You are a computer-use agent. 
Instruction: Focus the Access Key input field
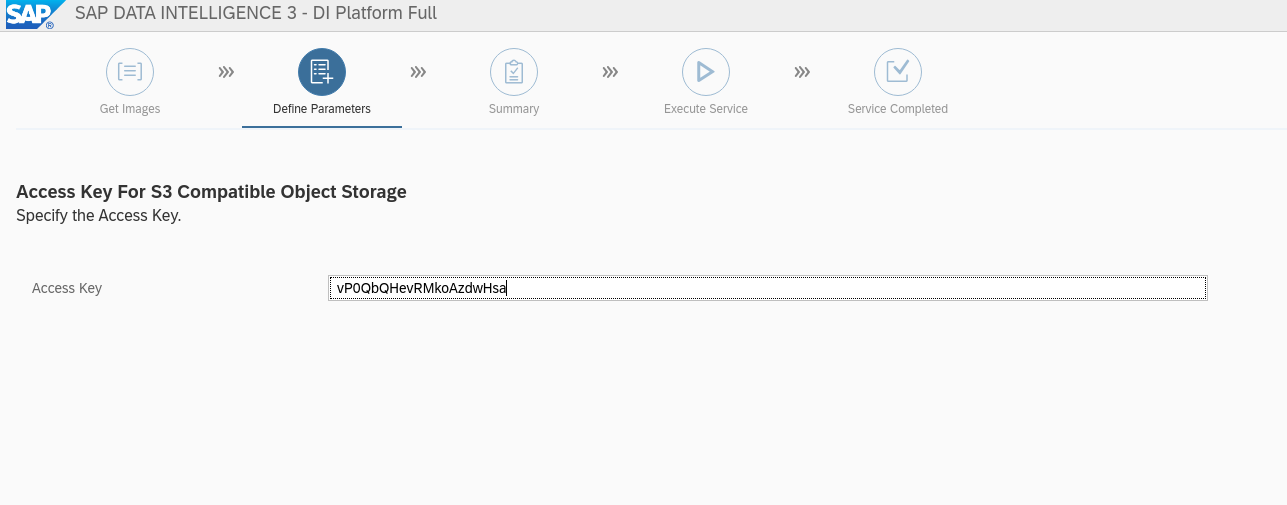(768, 288)
